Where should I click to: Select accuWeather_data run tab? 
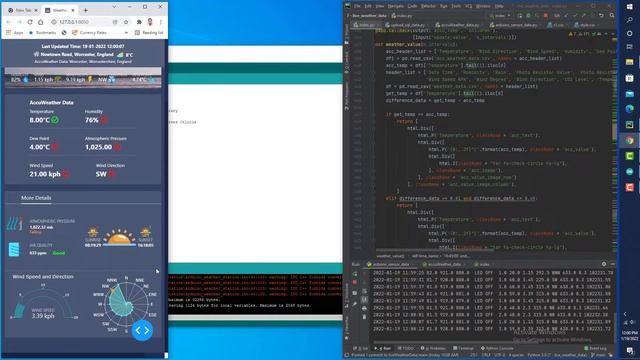point(444,264)
